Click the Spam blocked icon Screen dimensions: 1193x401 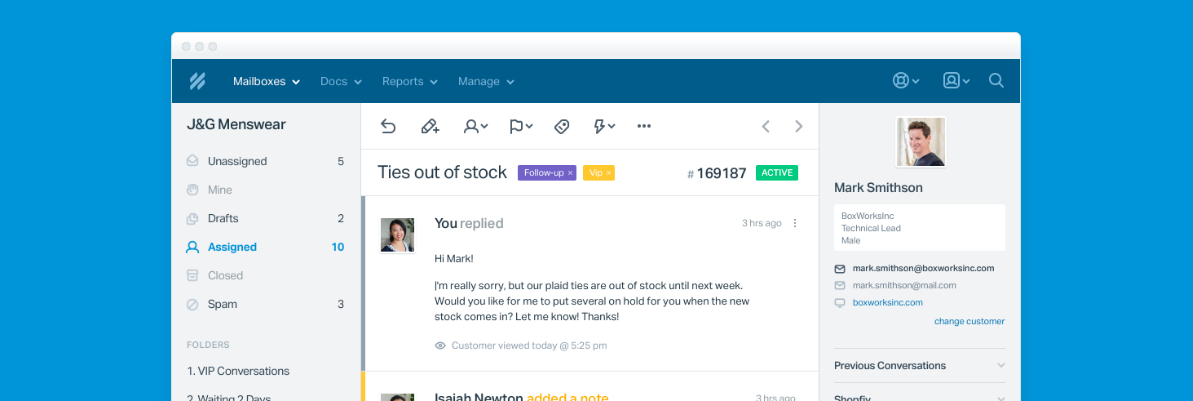pyautogui.click(x=192, y=304)
